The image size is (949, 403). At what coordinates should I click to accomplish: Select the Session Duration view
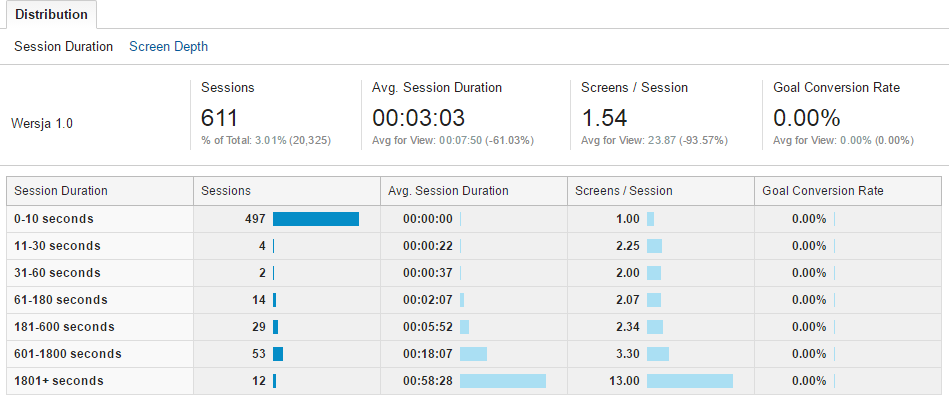[63, 47]
